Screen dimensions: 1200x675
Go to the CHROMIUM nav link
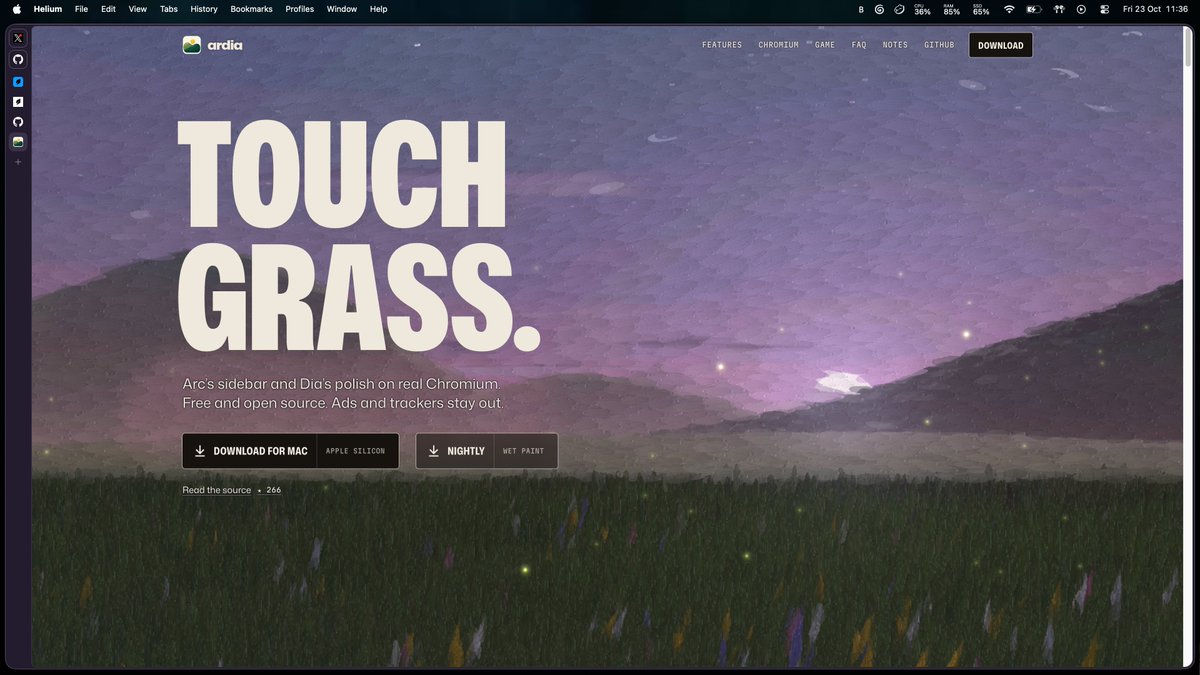point(778,45)
